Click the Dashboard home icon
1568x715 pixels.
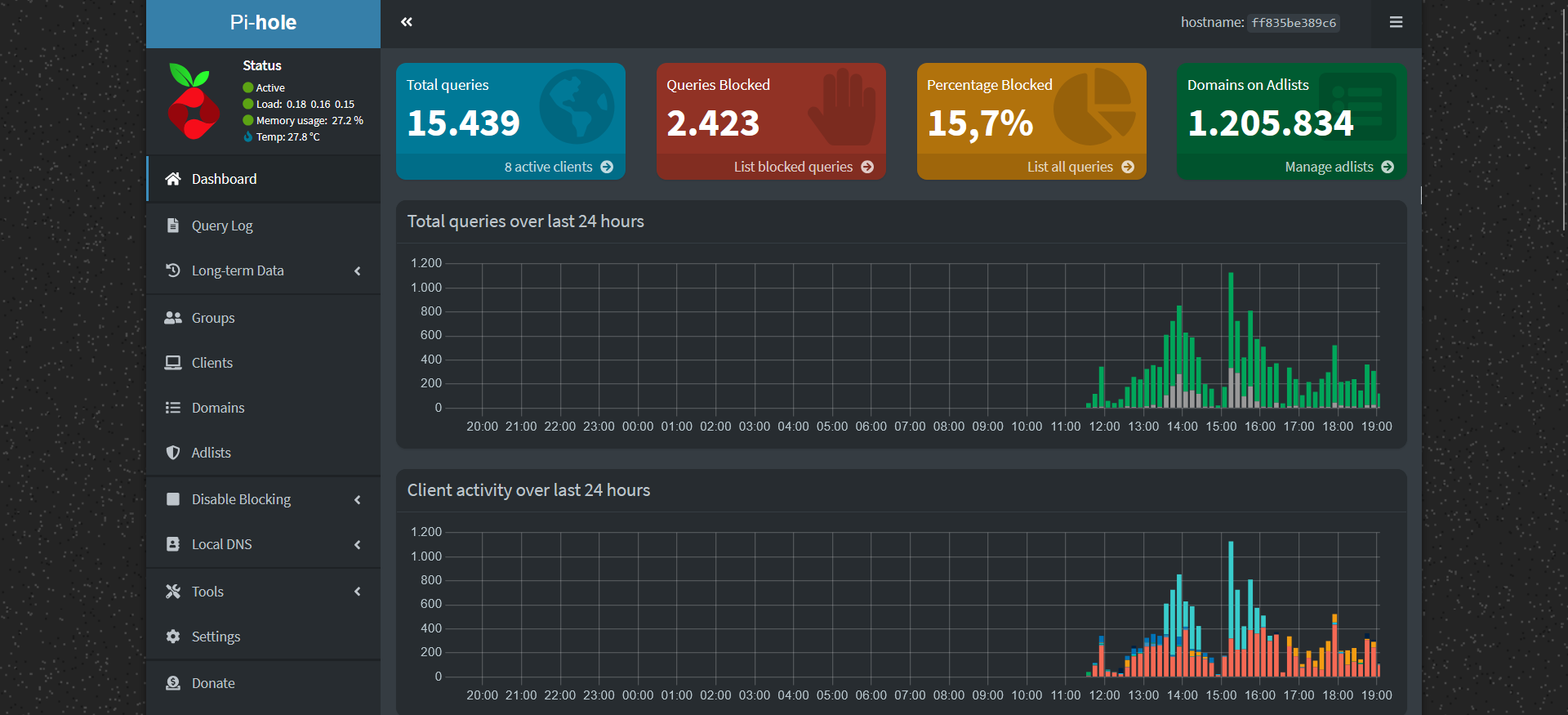[x=173, y=179]
